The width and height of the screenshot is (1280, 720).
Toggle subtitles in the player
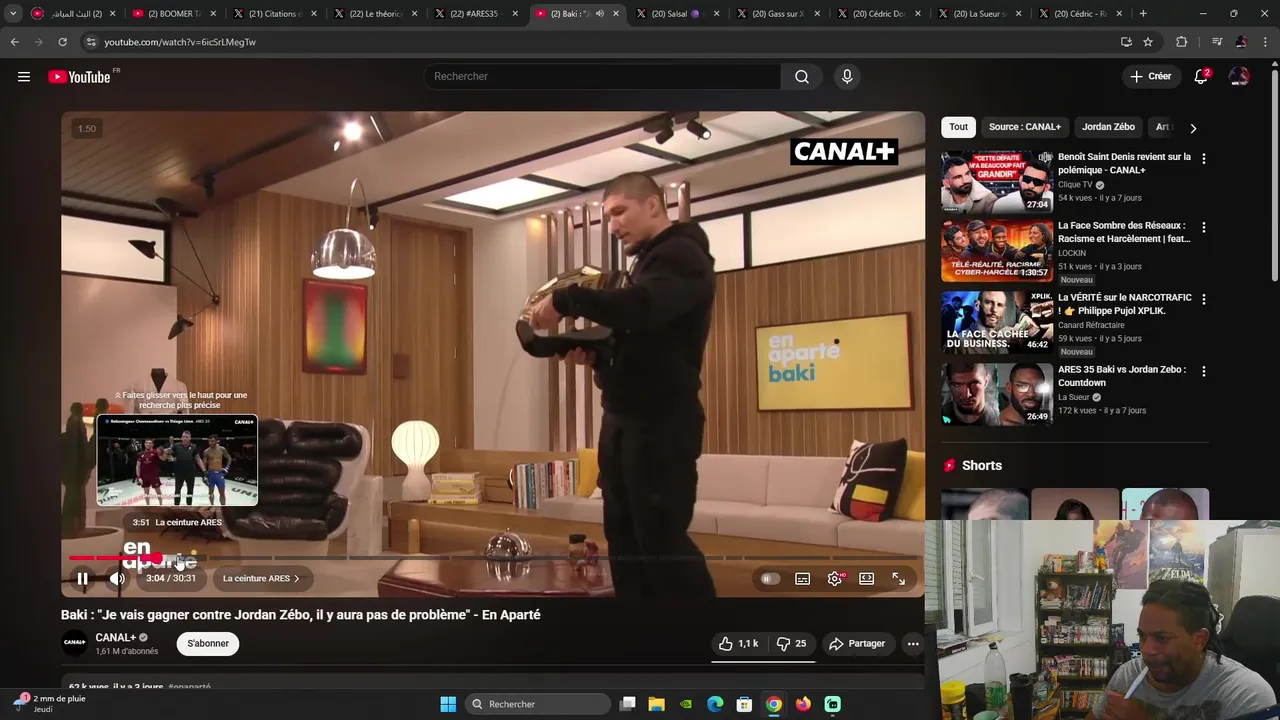point(802,578)
